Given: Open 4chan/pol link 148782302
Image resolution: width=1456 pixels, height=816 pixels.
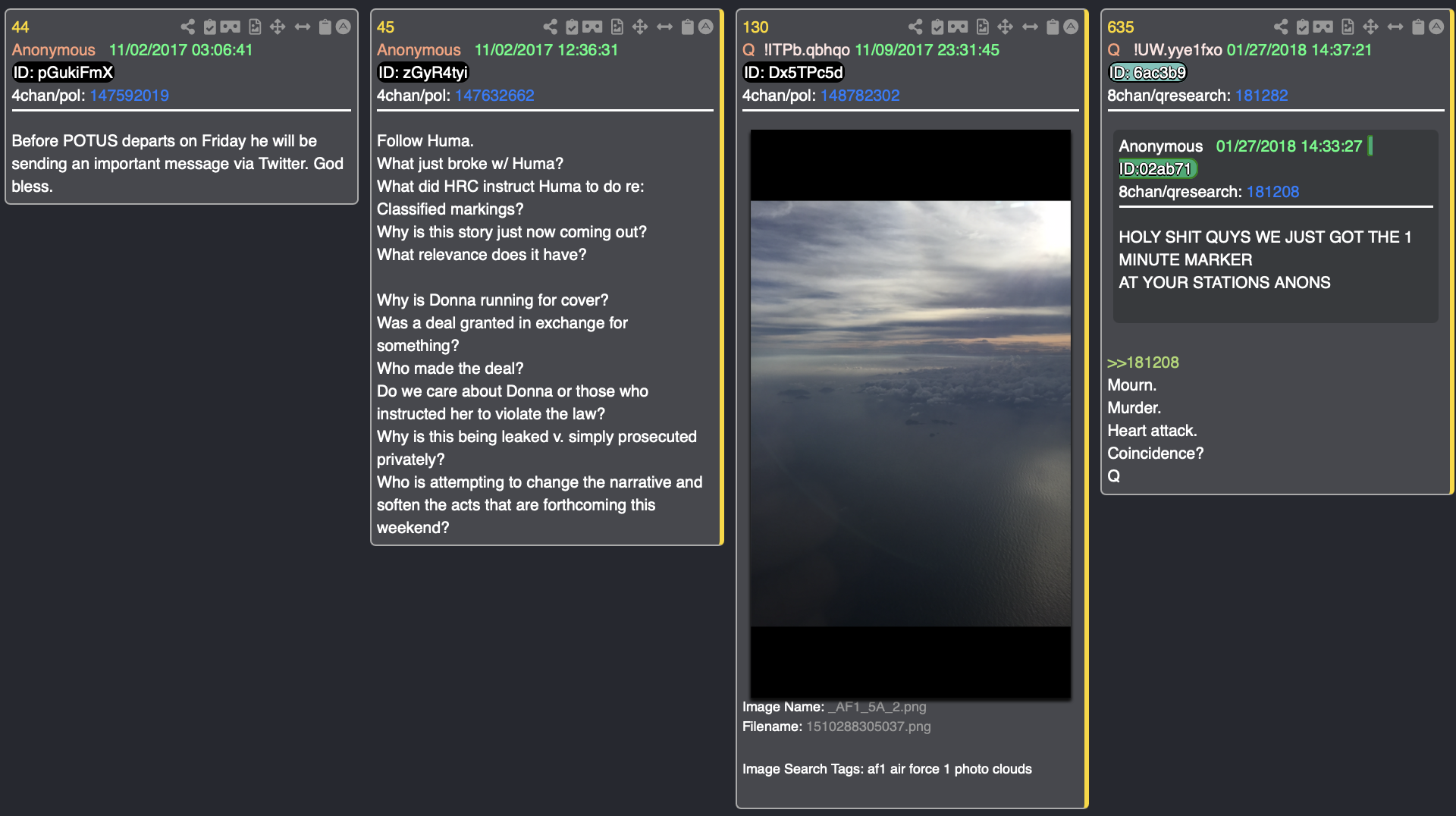Looking at the screenshot, I should [x=860, y=96].
